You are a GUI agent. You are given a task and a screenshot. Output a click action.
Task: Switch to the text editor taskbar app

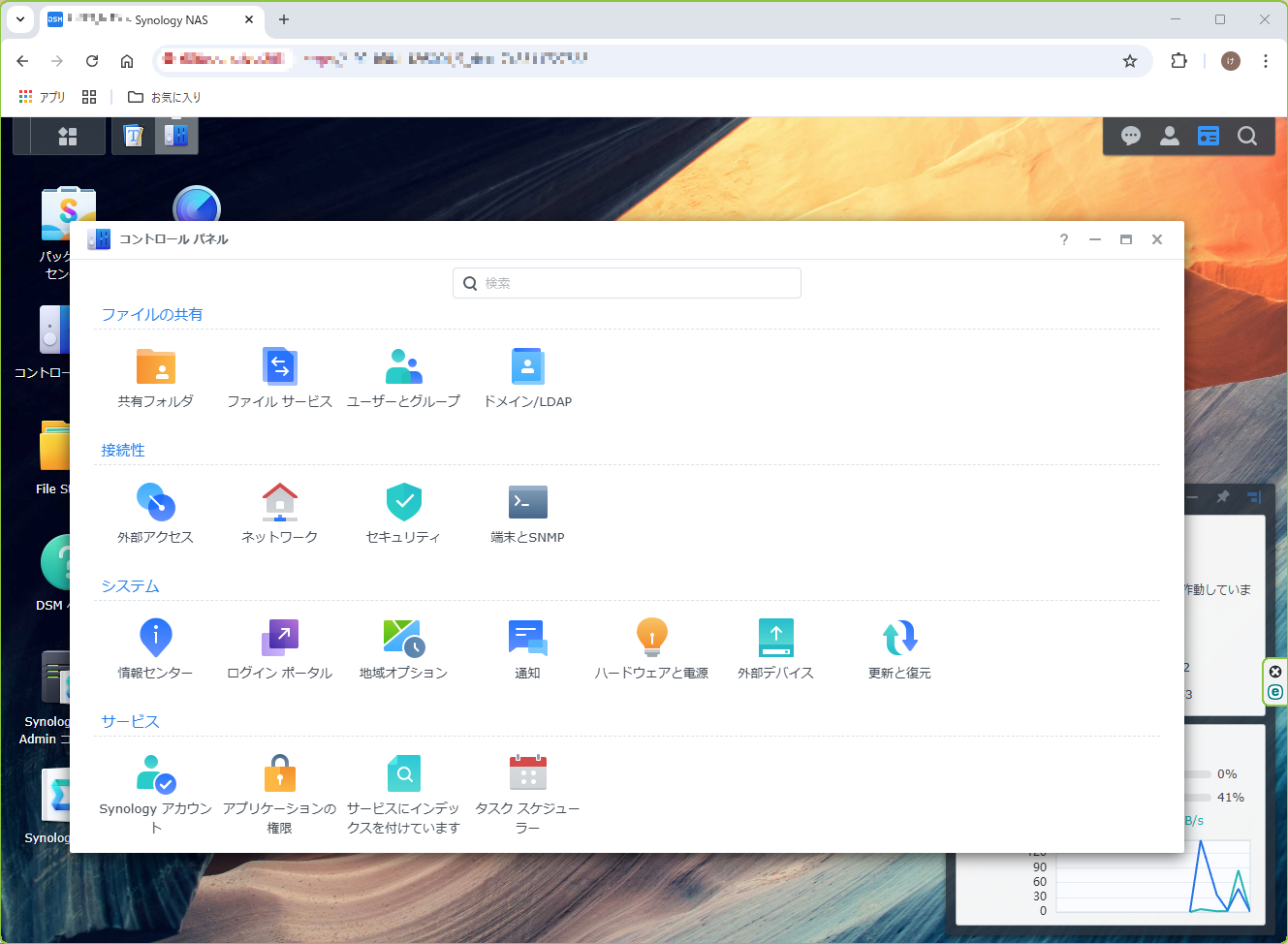(x=134, y=136)
